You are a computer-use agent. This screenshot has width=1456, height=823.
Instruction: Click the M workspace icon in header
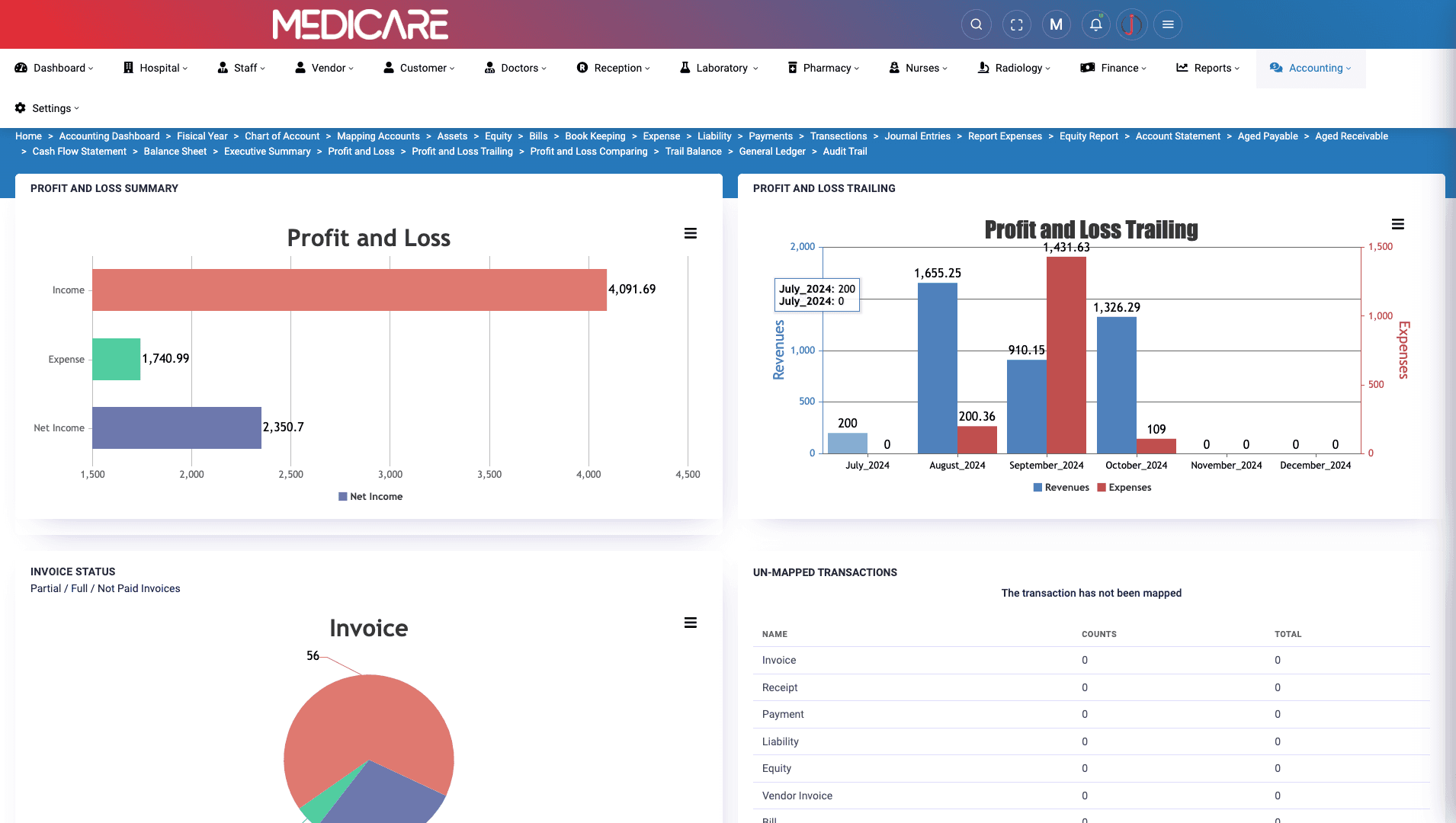point(1056,24)
